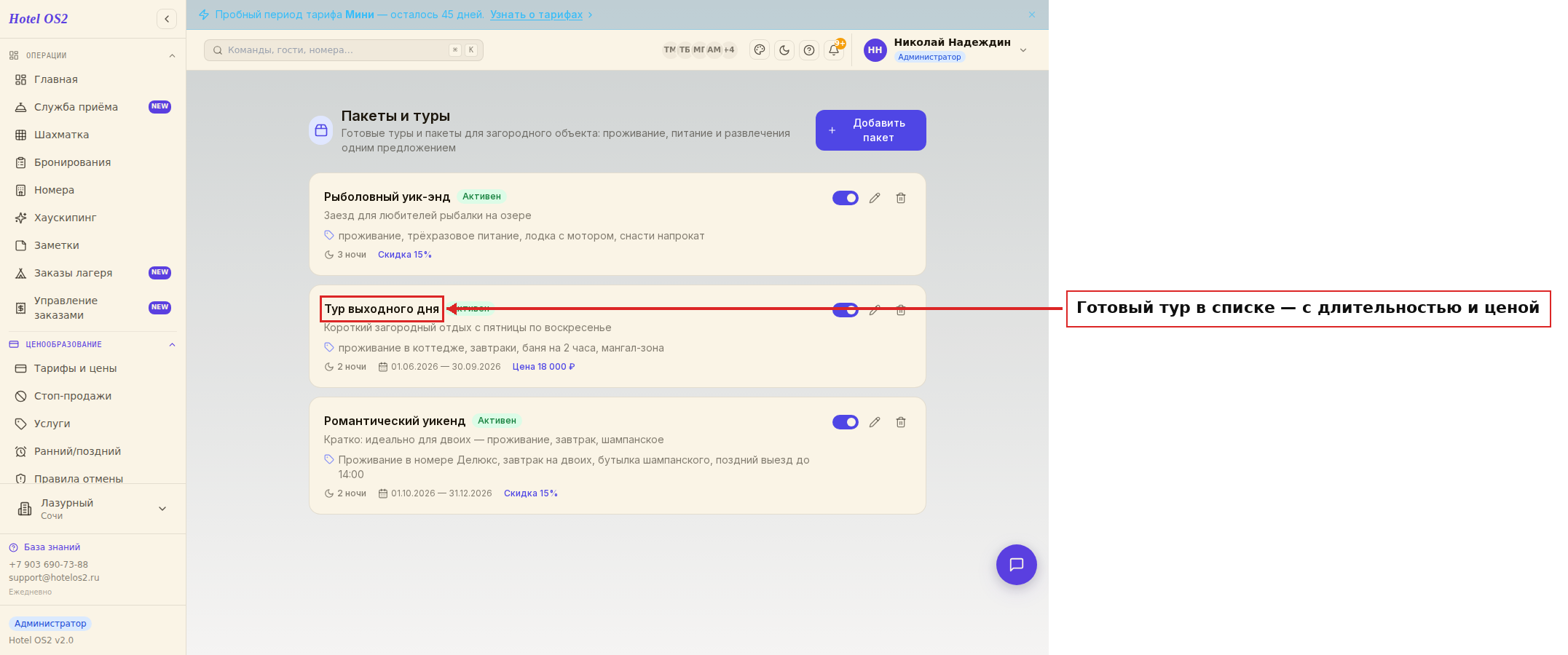Open Служба приёма in the sidebar

click(x=92, y=107)
